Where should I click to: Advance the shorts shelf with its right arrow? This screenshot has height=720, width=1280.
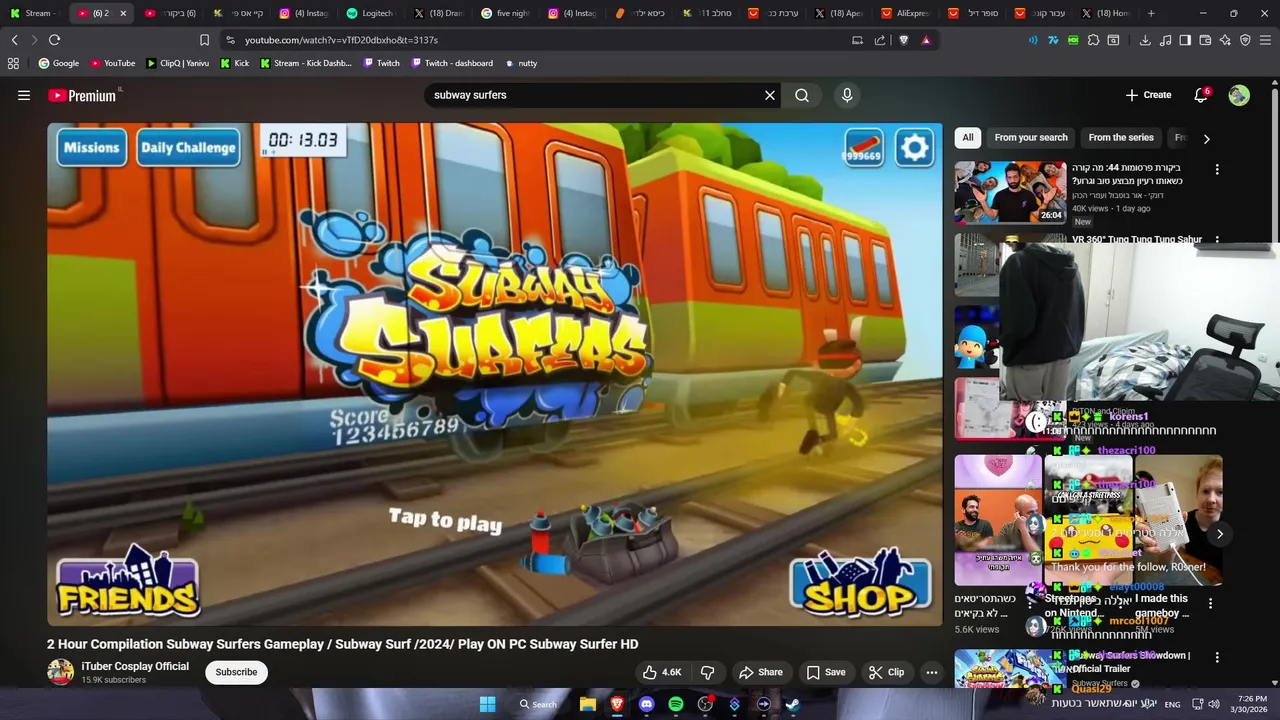tap(1220, 534)
